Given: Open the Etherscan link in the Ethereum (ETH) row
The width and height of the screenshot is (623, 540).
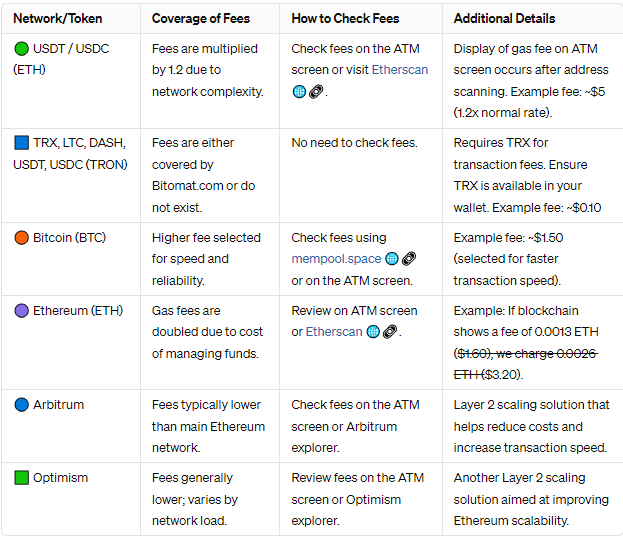Looking at the screenshot, I should (x=333, y=332).
